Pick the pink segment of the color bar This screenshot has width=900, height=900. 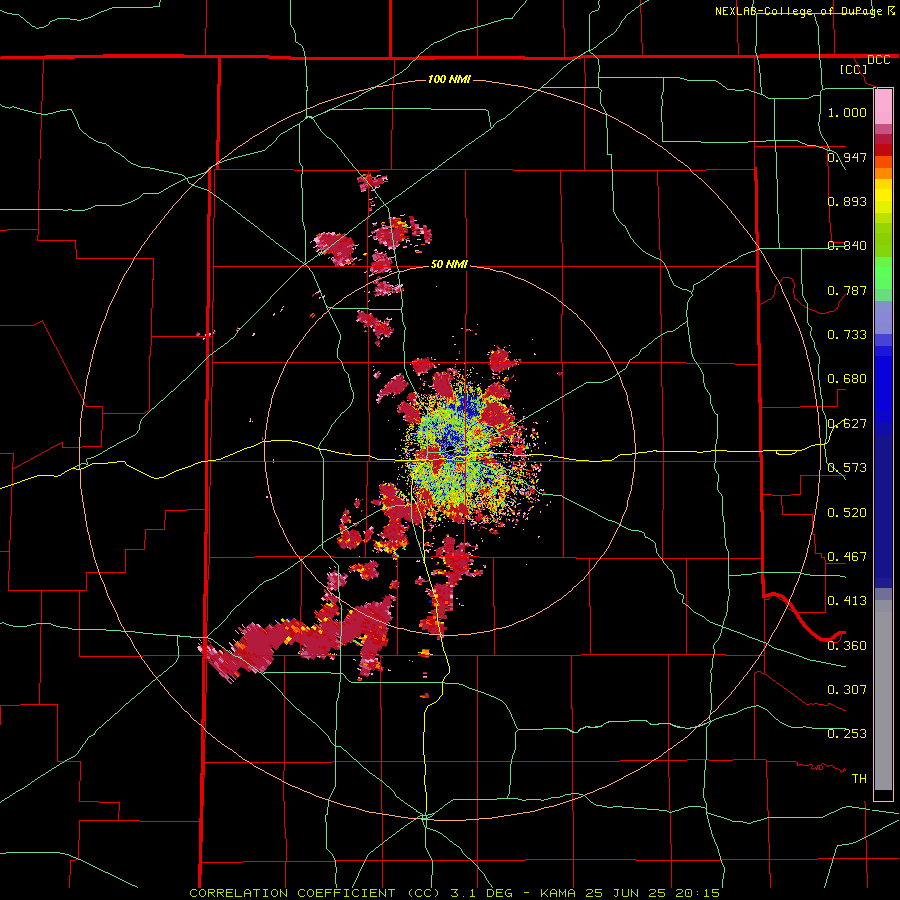883,107
